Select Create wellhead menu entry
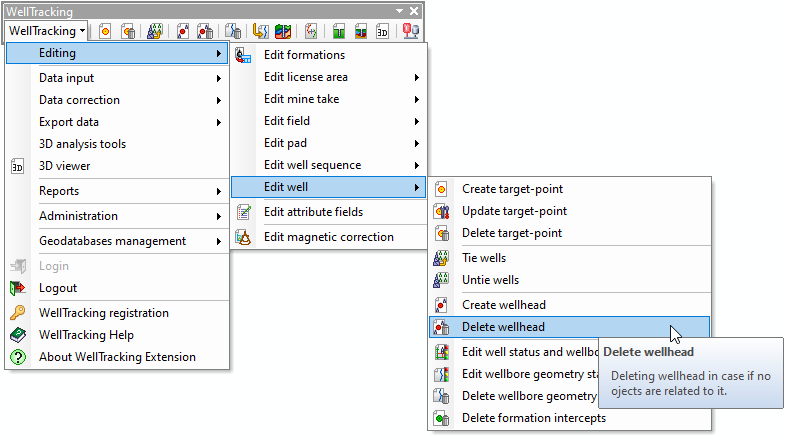This screenshot has height=437, width=787. [569, 305]
